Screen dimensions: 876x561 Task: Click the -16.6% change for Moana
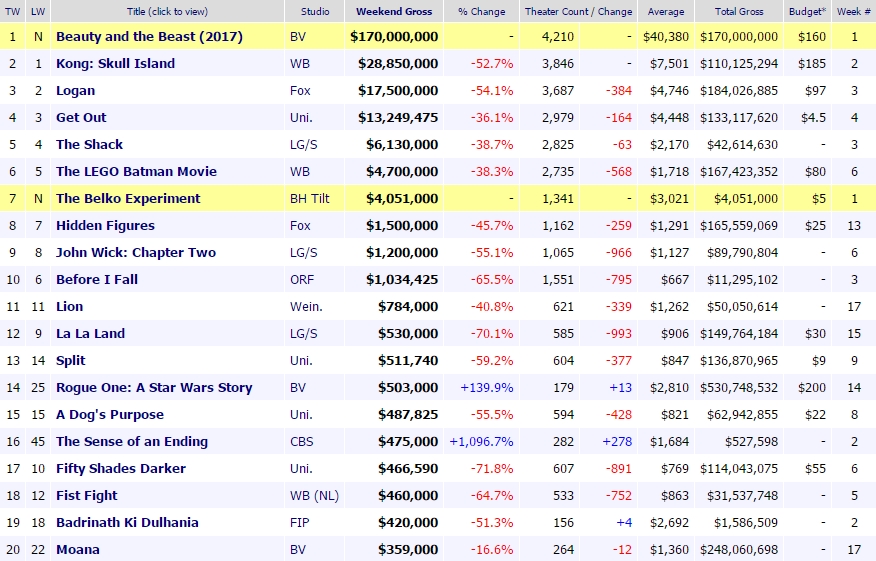492,549
